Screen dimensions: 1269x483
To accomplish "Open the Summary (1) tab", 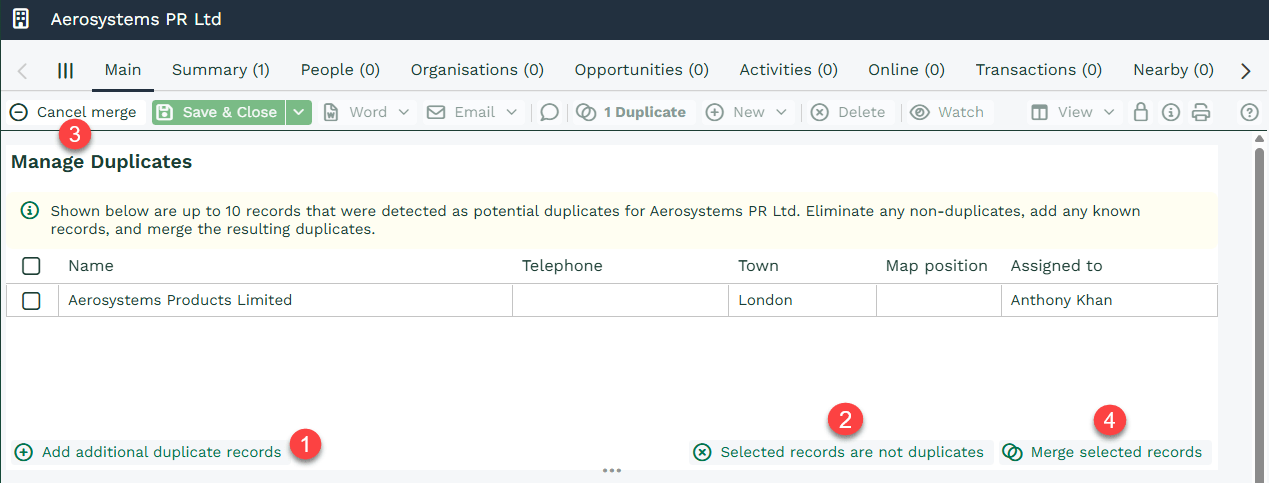I will [x=221, y=70].
